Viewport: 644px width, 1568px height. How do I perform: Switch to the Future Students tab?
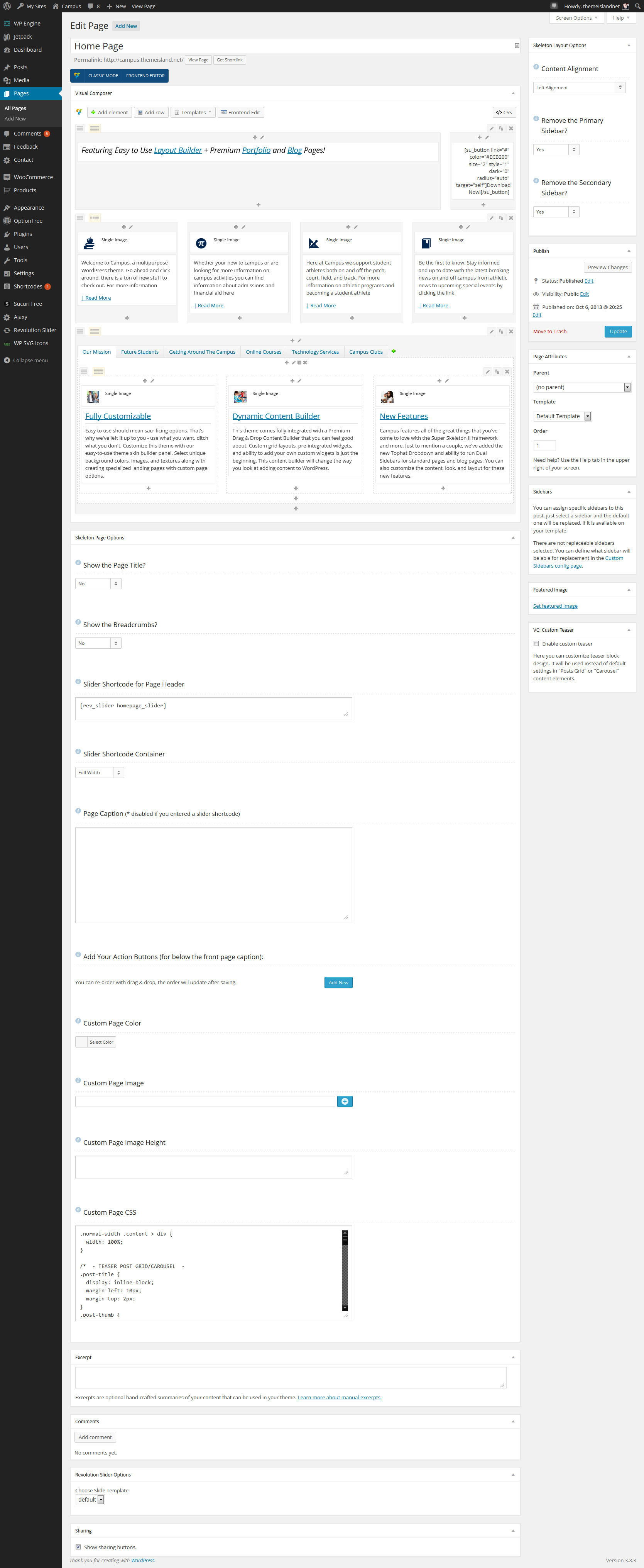click(139, 352)
